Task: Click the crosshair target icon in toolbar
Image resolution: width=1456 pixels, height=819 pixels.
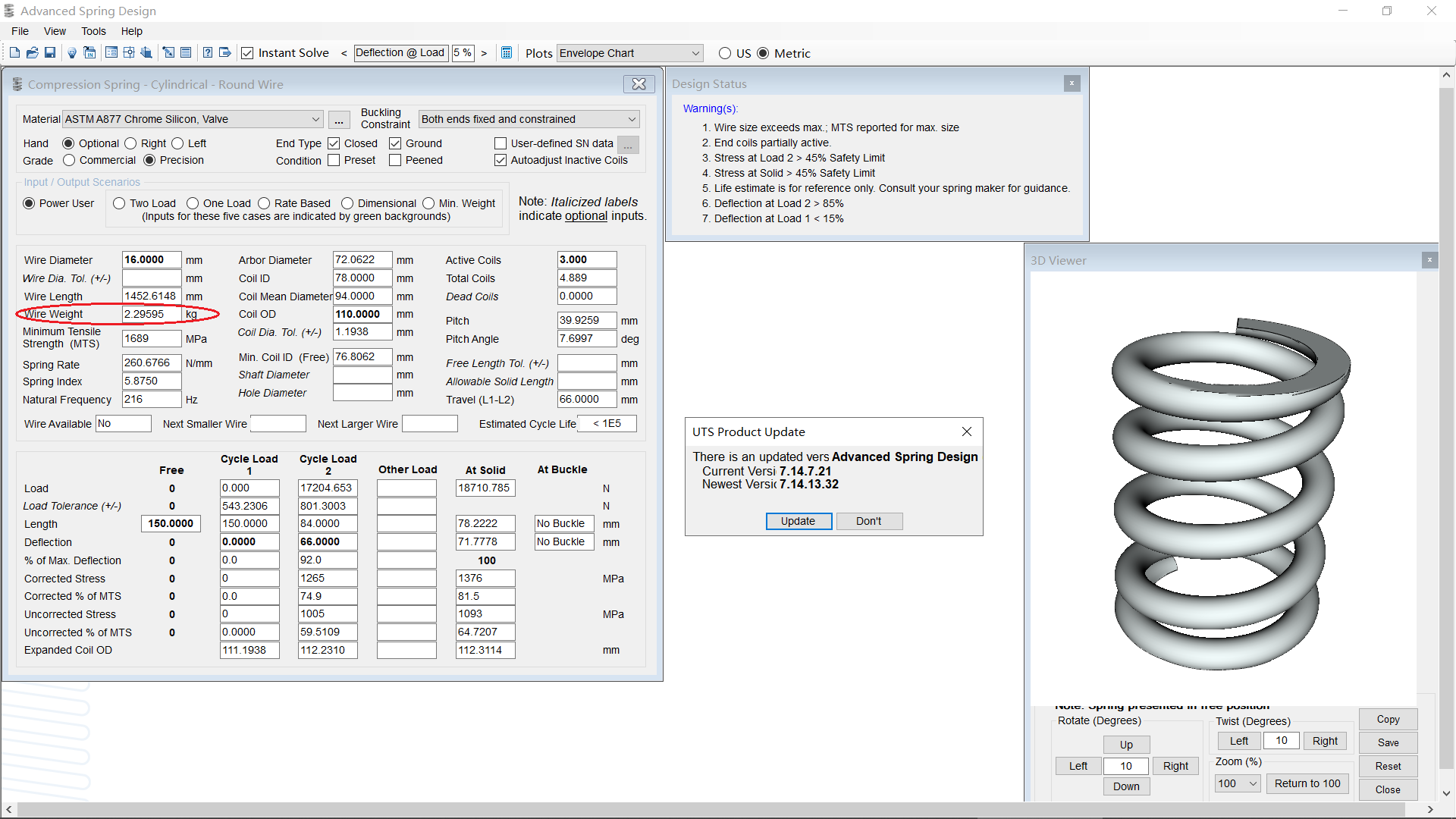Action: coord(129,52)
